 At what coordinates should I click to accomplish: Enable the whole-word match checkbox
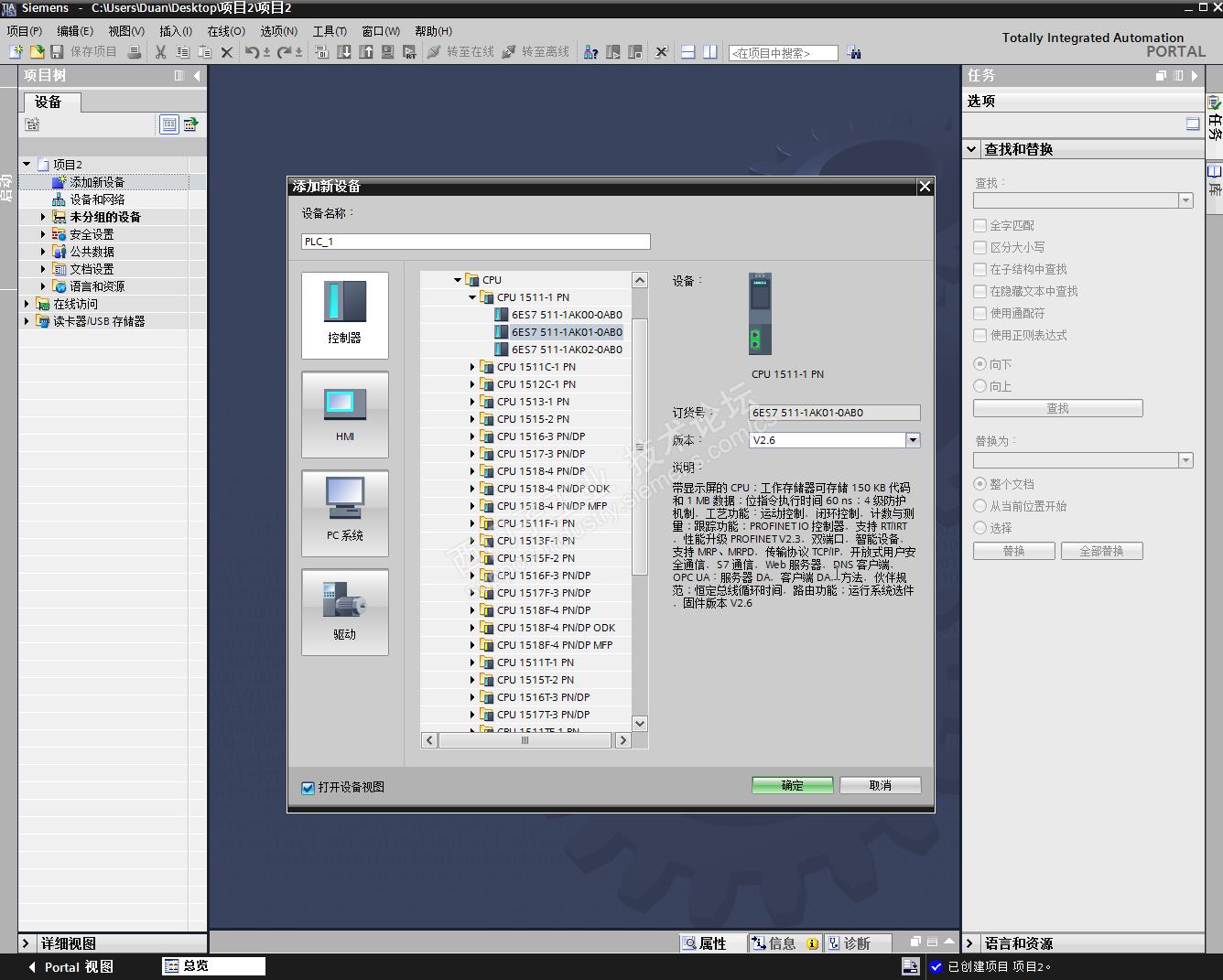tap(980, 225)
